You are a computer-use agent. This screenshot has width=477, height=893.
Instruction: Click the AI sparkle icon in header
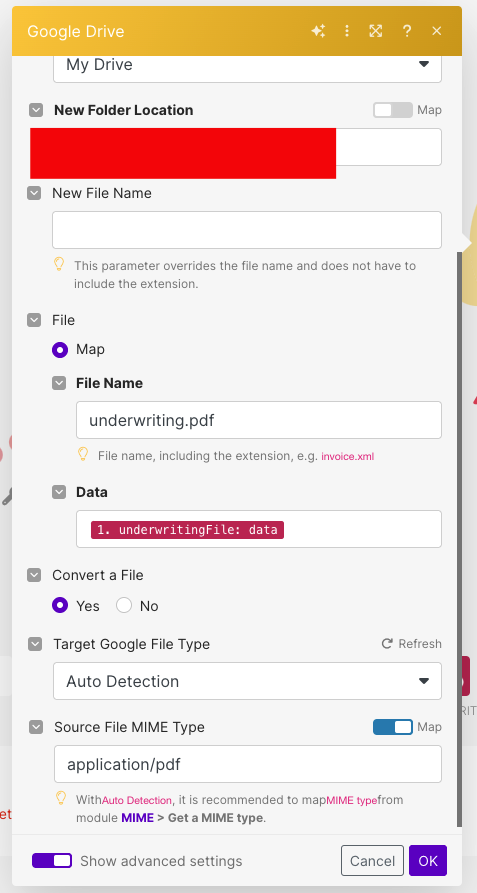coord(318,31)
